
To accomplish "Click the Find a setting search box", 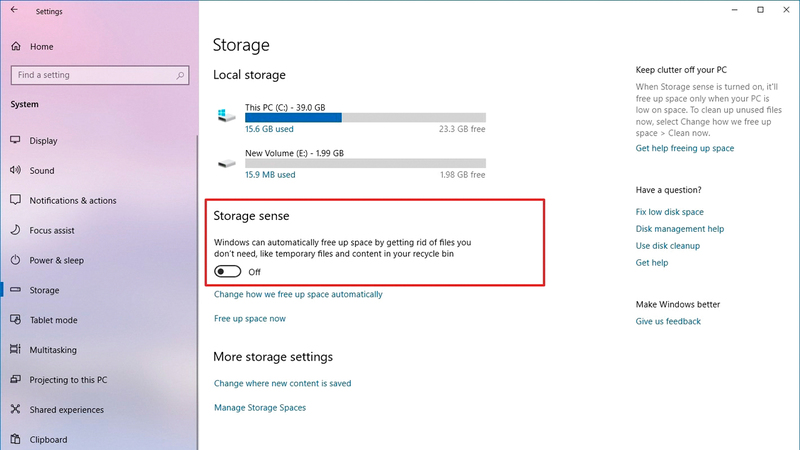I will point(98,75).
